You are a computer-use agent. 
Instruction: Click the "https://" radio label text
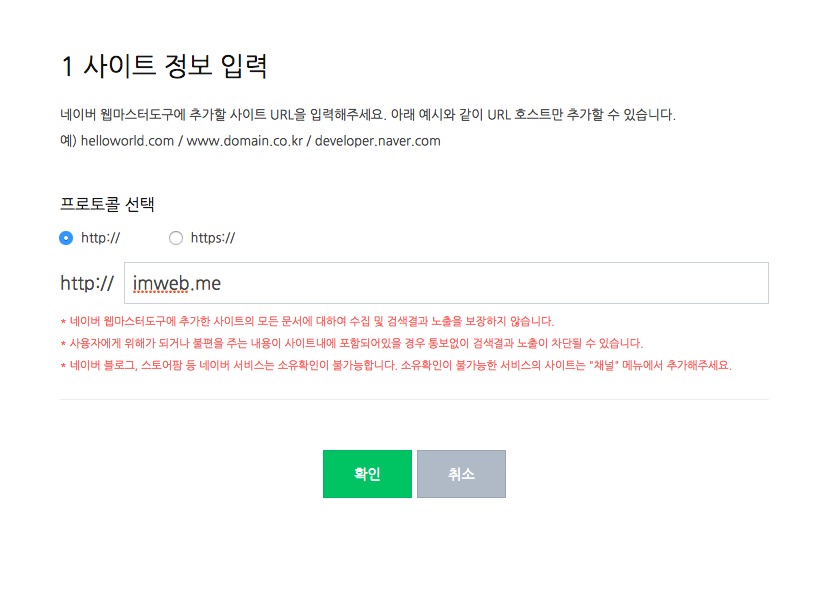[212, 238]
